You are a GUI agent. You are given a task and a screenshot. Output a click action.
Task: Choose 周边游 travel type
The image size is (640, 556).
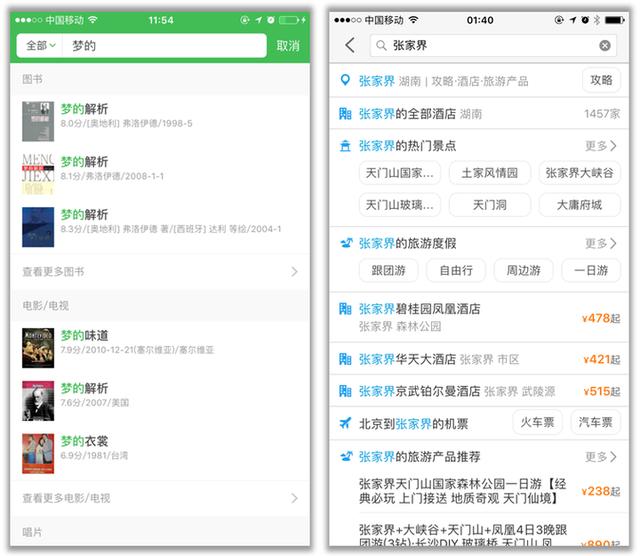pos(524,270)
